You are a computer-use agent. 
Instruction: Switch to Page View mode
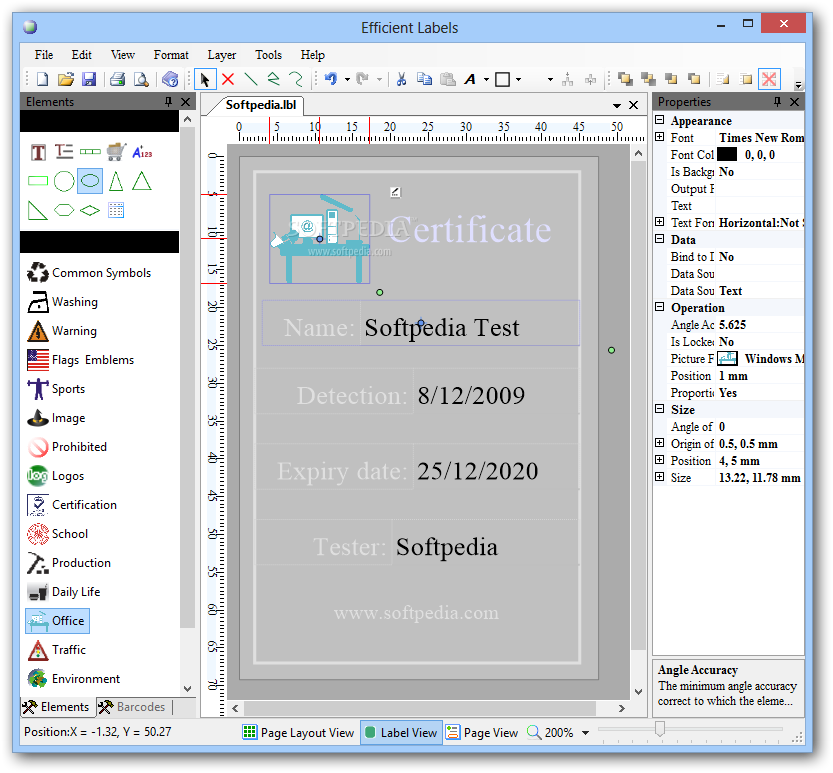(482, 733)
